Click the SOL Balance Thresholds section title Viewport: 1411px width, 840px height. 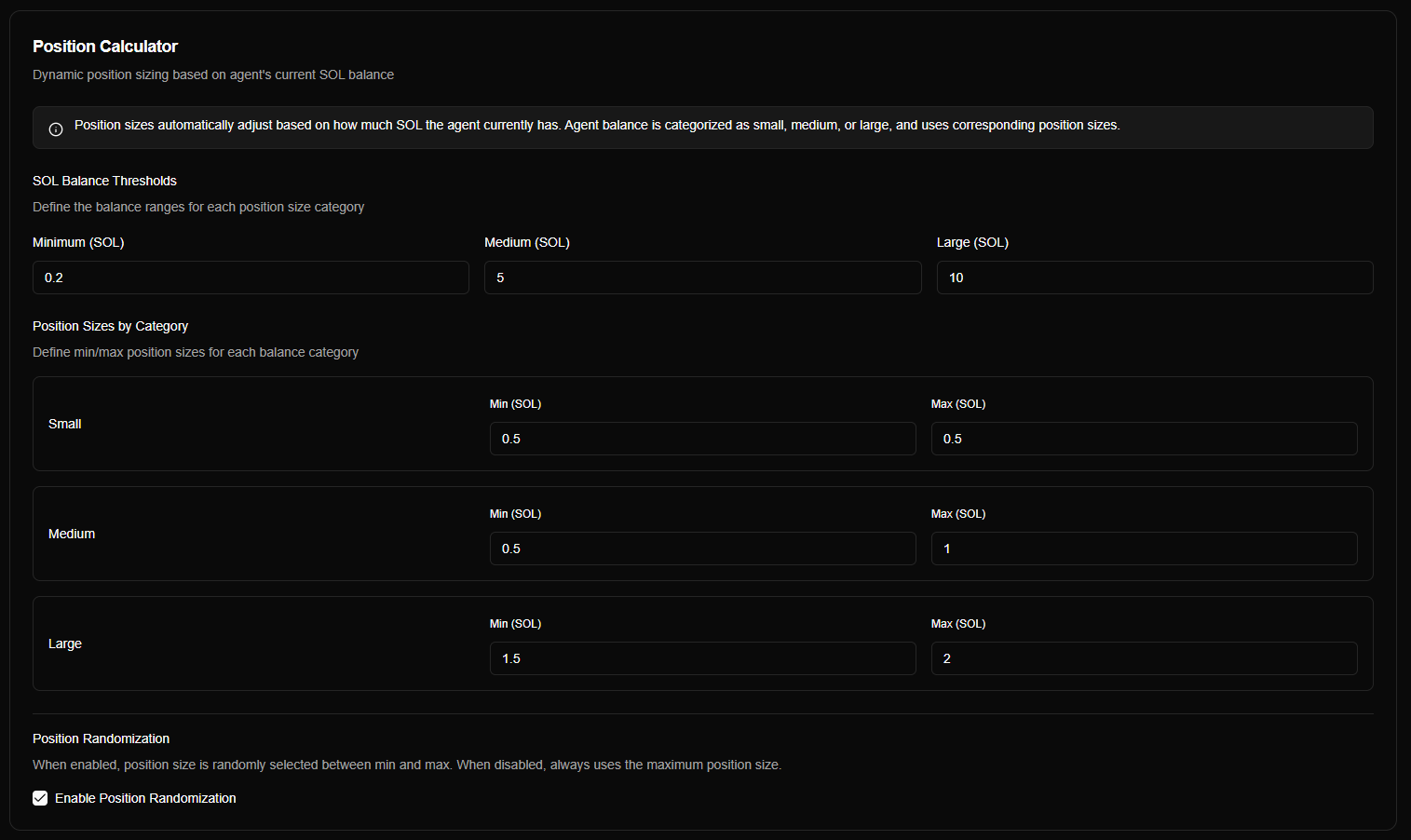[104, 181]
